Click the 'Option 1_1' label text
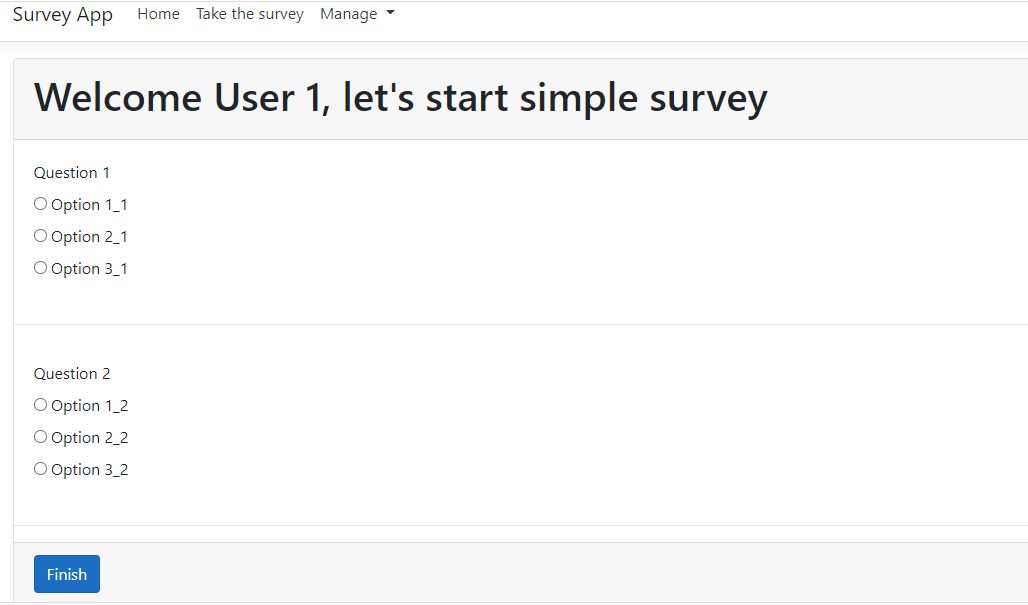This screenshot has height=605, width=1028. tap(89, 205)
